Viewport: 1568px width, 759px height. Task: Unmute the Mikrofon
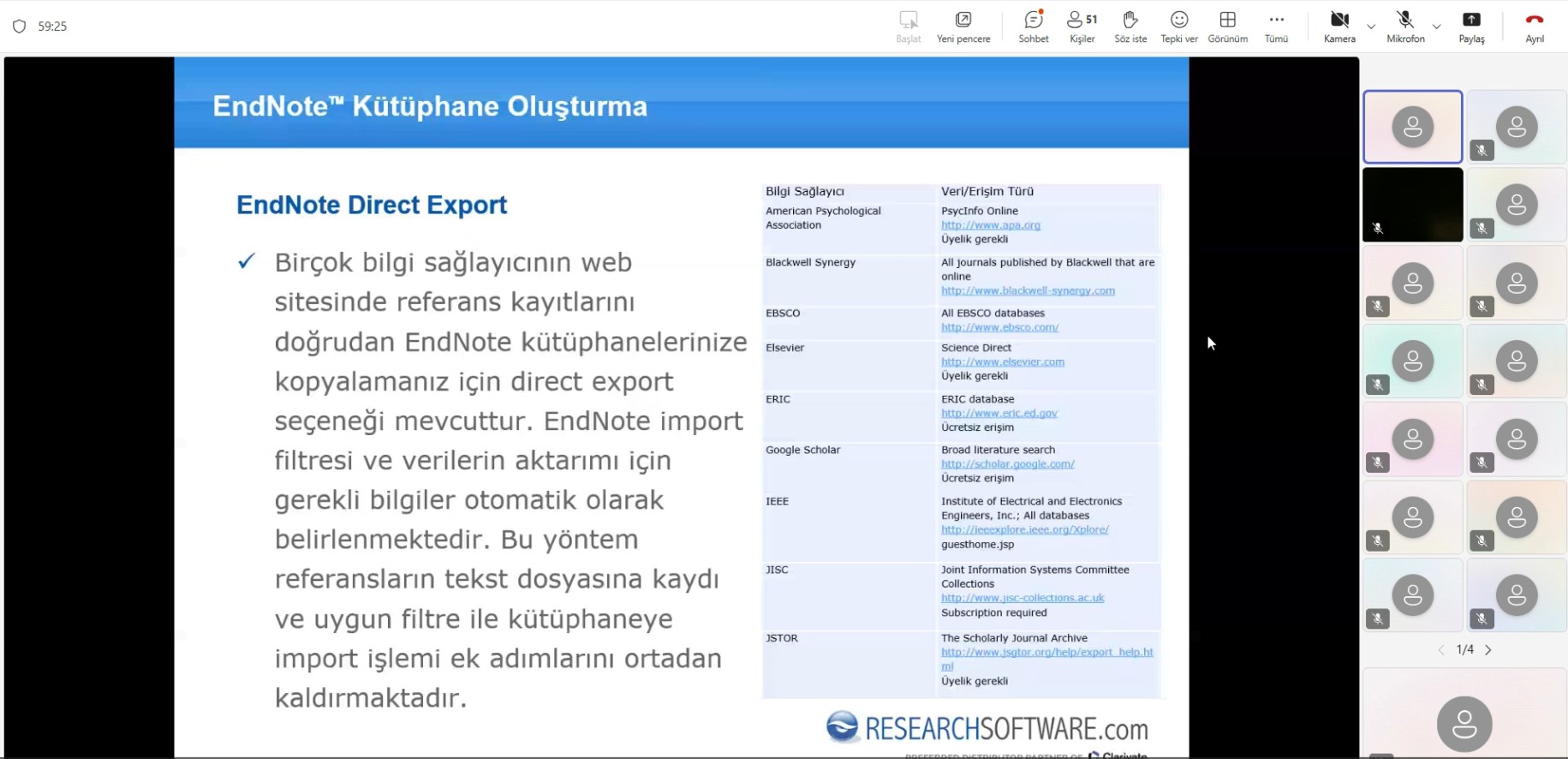tap(1405, 27)
